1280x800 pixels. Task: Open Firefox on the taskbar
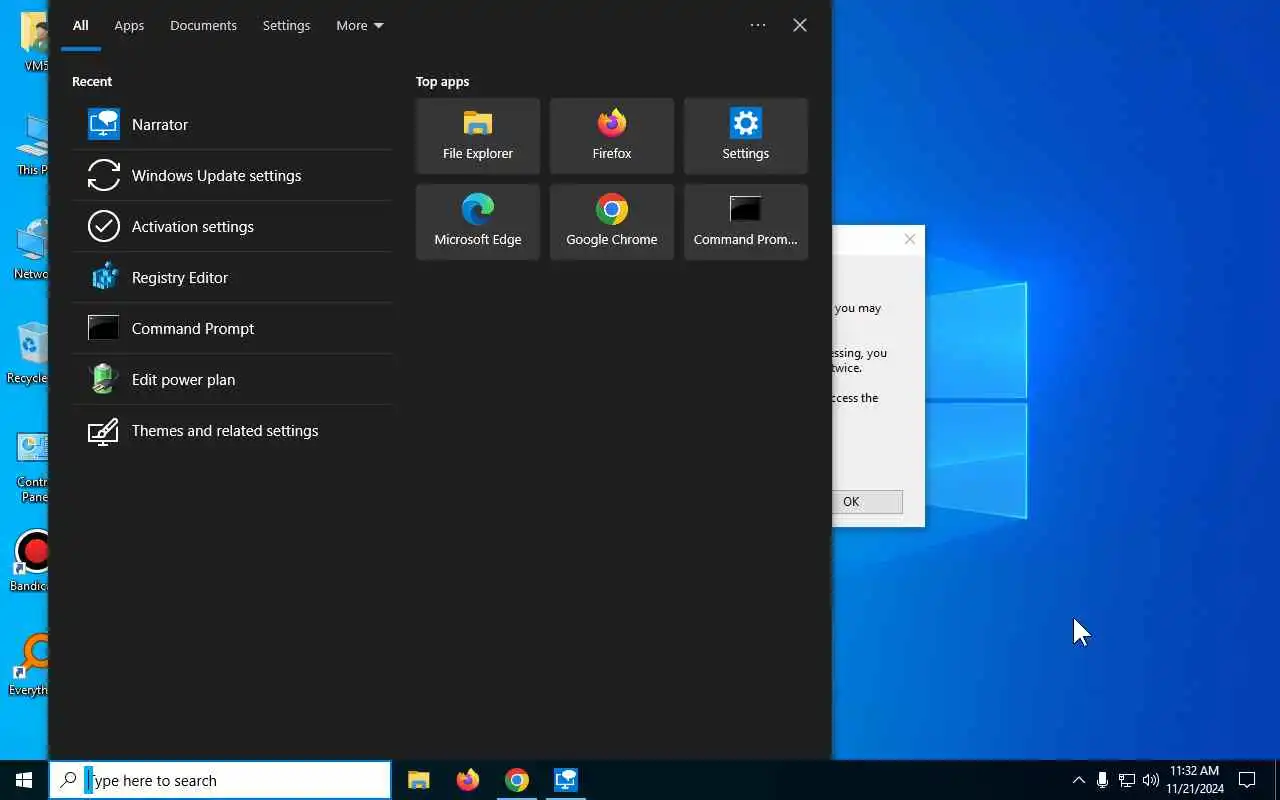pos(468,780)
